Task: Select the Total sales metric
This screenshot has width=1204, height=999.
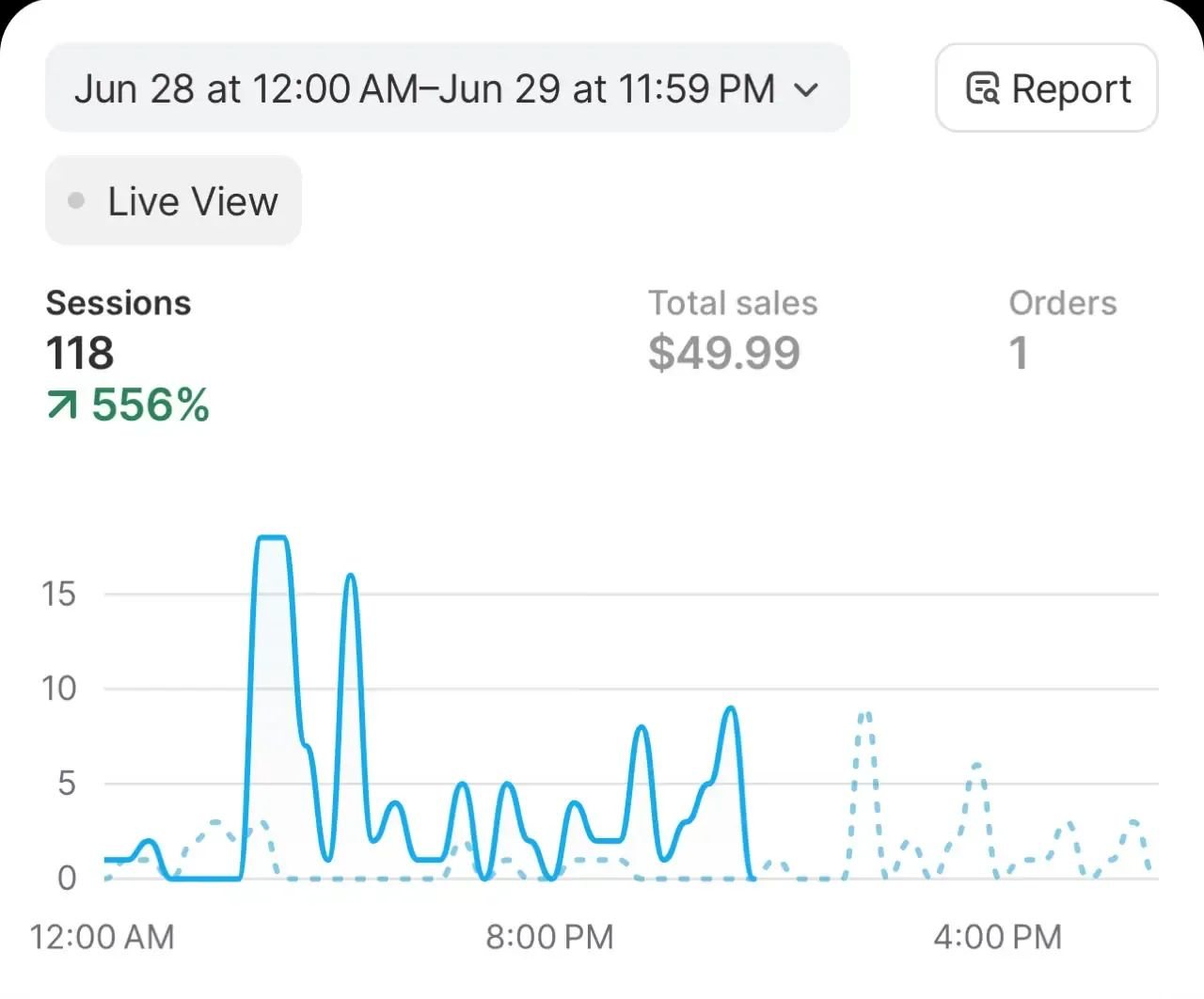Action: pyautogui.click(x=733, y=303)
